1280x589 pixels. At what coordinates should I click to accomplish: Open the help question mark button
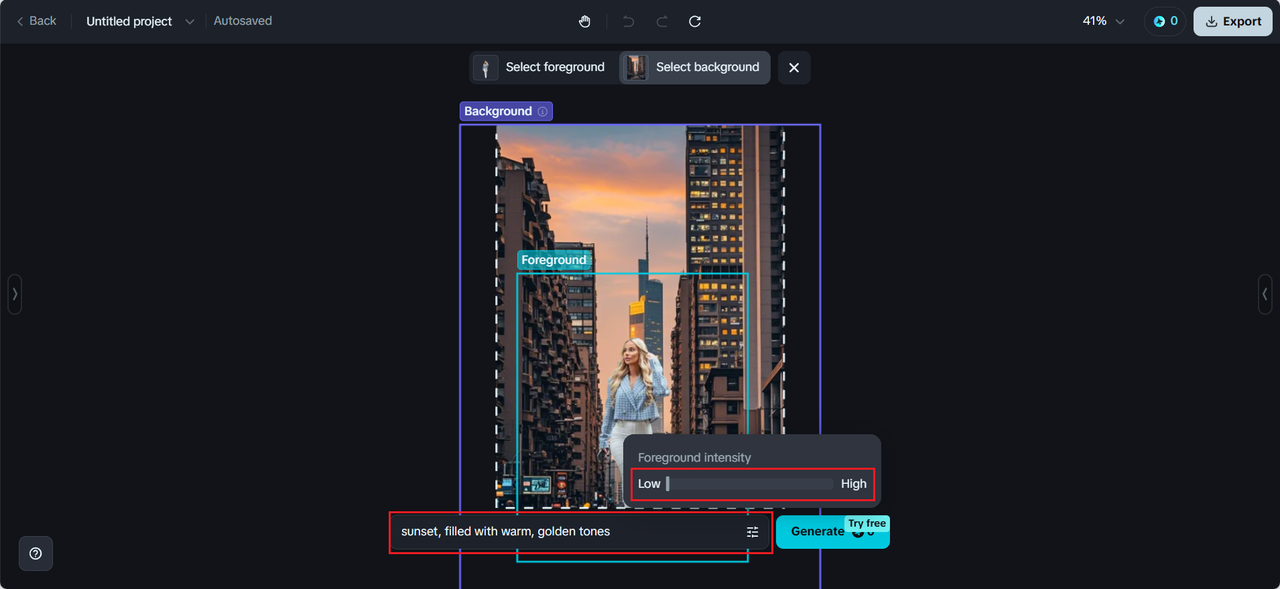click(x=36, y=553)
